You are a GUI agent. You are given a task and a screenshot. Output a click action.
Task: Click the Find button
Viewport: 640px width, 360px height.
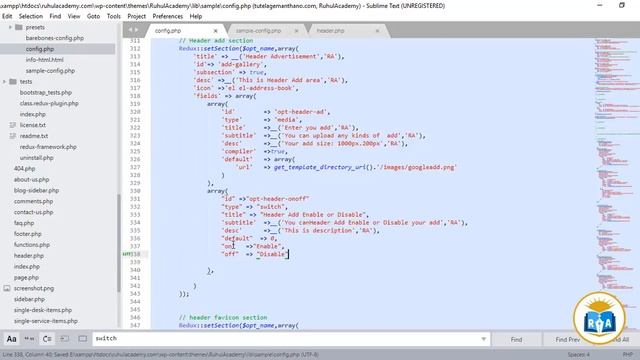(516, 339)
